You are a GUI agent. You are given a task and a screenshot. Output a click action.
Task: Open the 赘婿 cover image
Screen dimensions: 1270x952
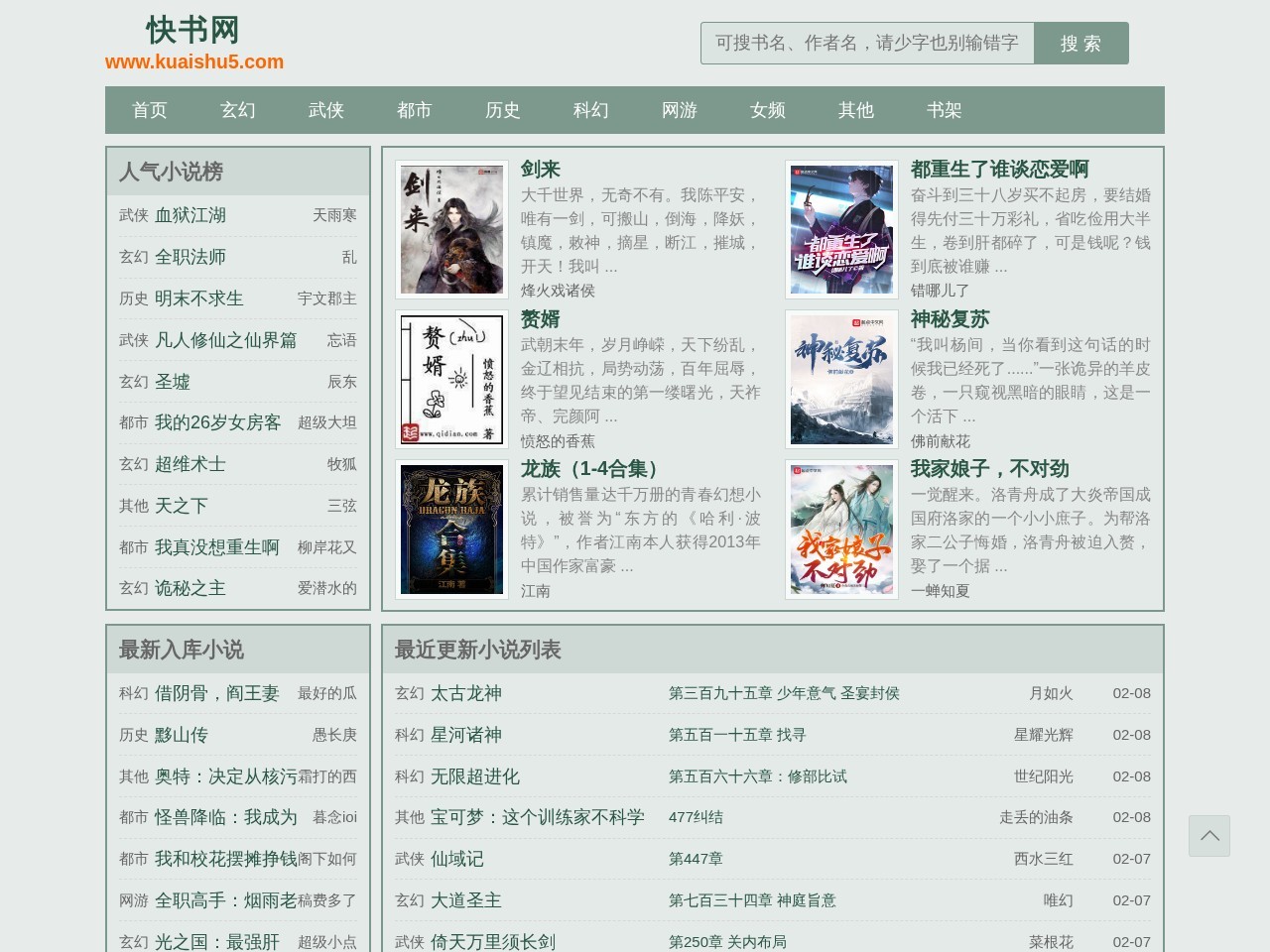tap(450, 379)
